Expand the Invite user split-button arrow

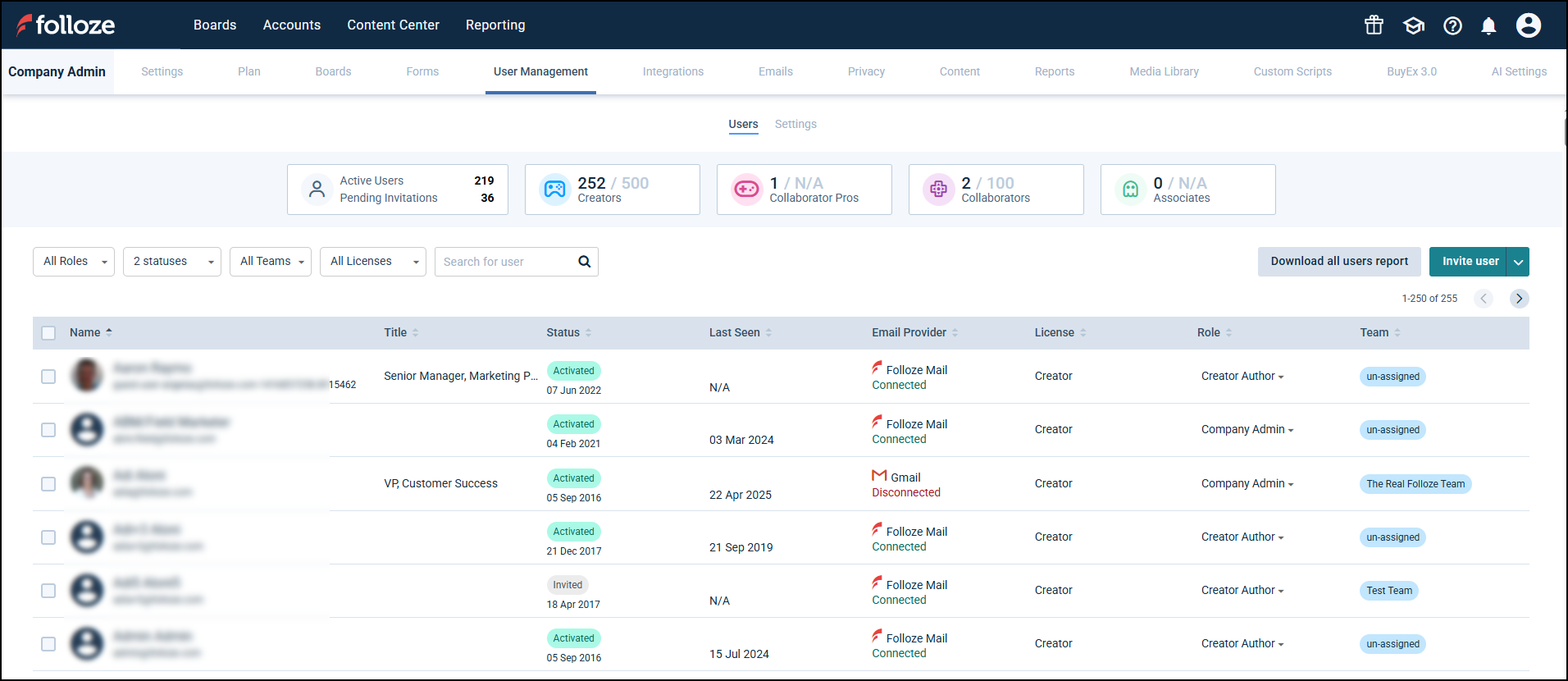(x=1518, y=262)
